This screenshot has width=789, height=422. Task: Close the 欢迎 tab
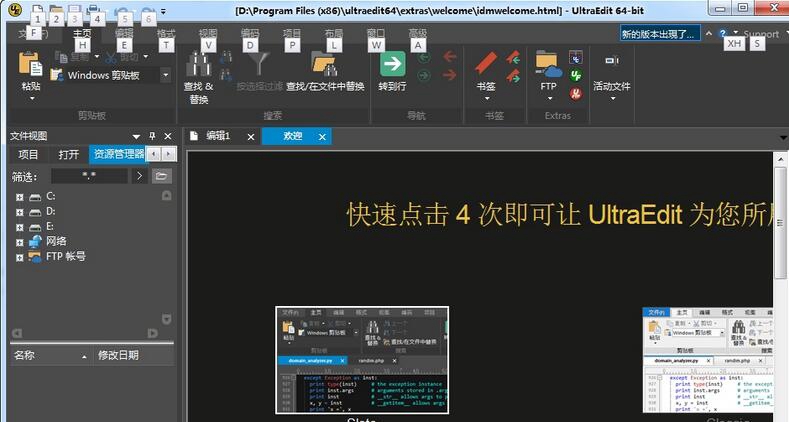[322, 137]
